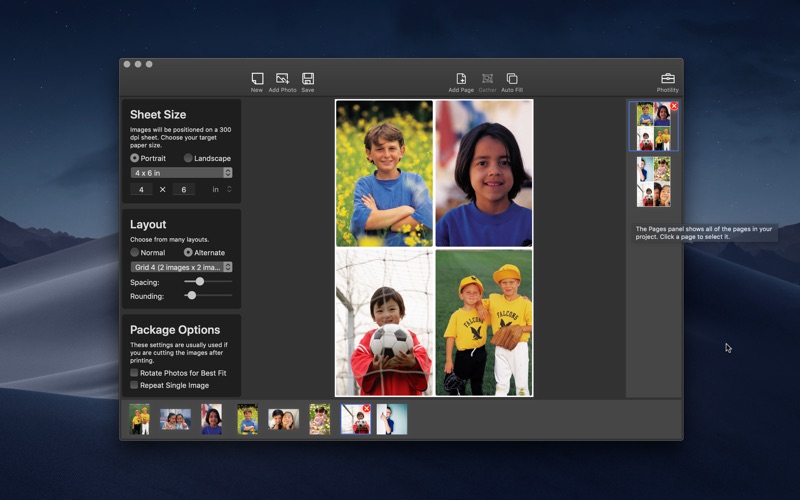800x500 pixels.
Task: Choose the Normal layout radio button
Action: (134, 252)
